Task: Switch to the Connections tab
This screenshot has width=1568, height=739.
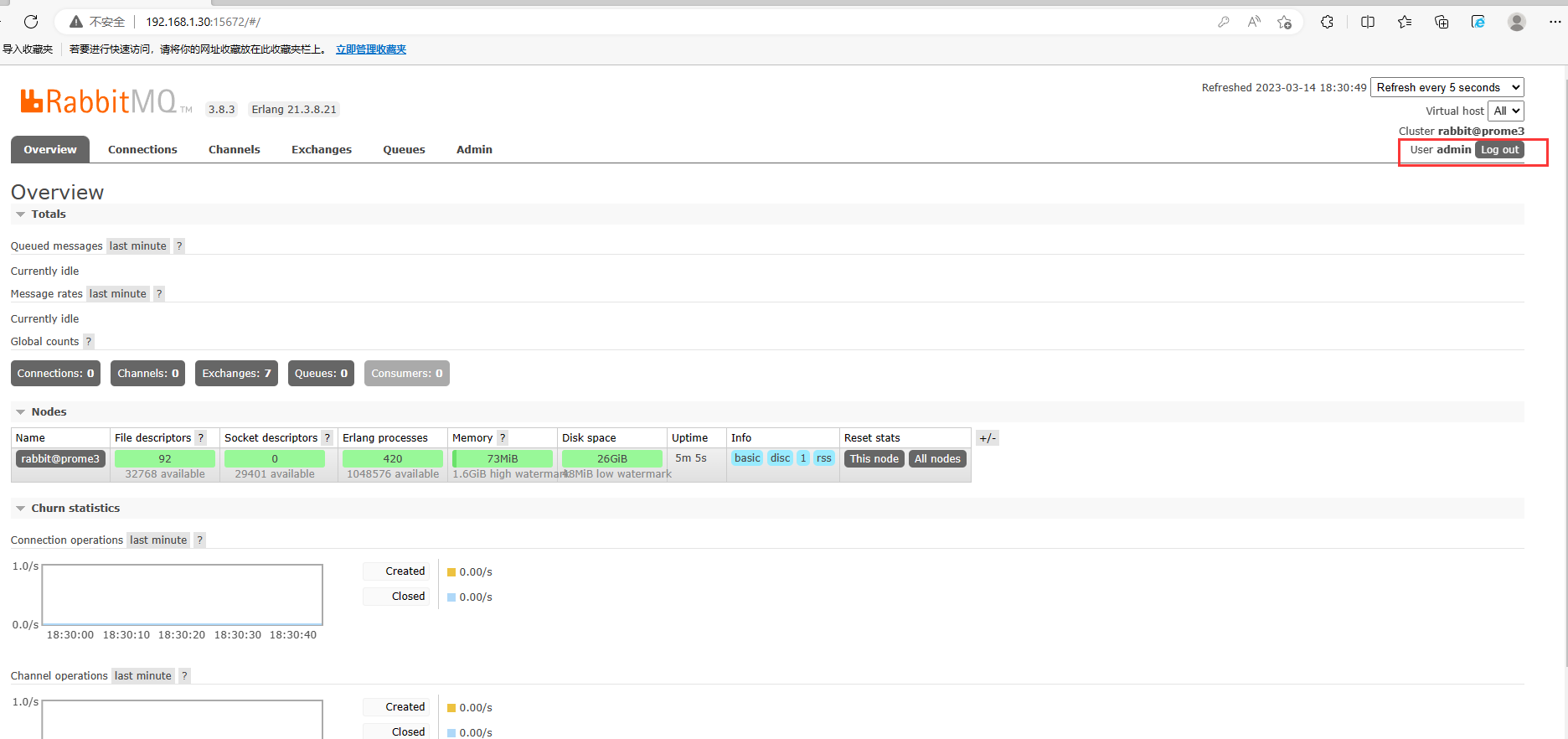Action: (x=142, y=149)
